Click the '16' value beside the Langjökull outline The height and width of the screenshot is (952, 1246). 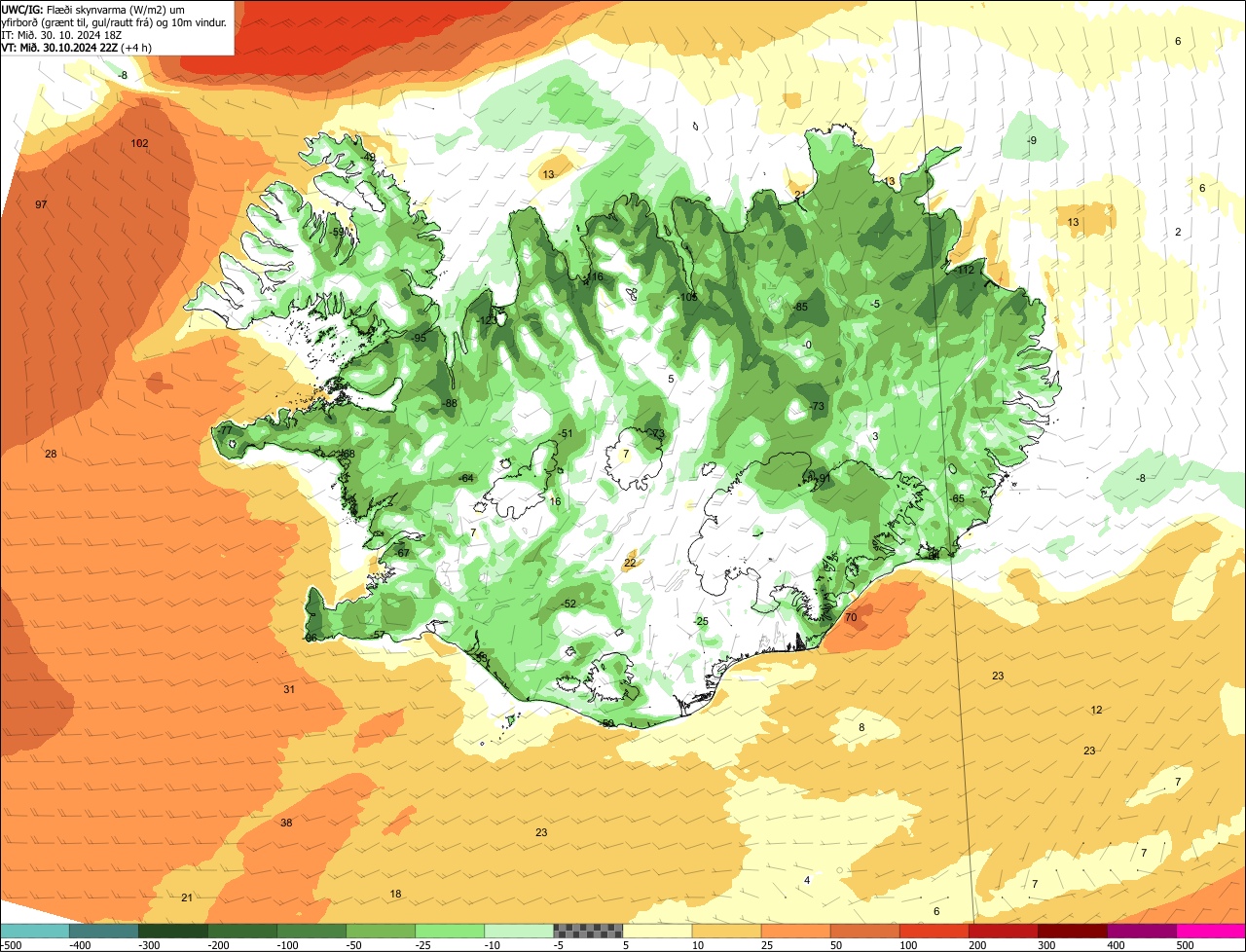tap(555, 501)
